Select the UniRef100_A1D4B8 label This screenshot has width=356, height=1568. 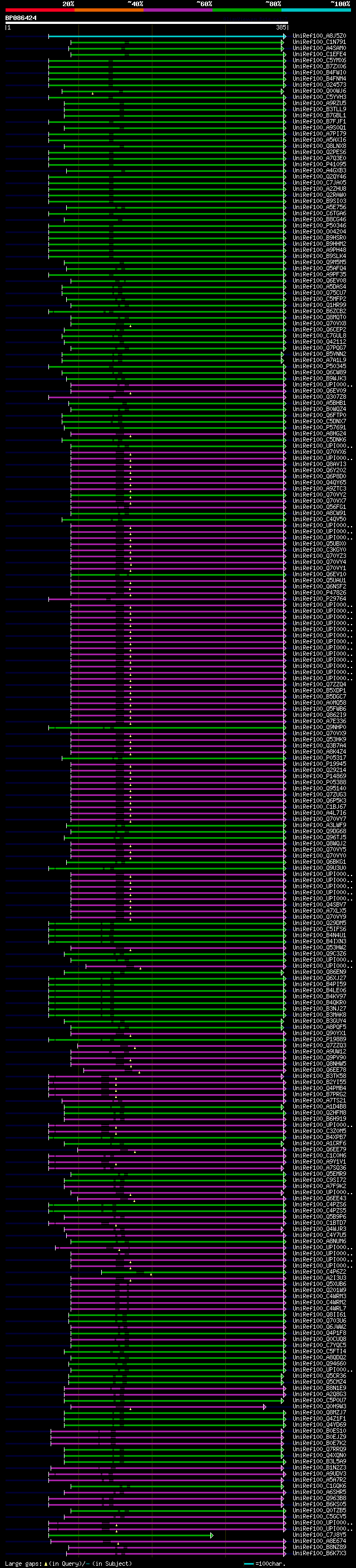tap(319, 1106)
